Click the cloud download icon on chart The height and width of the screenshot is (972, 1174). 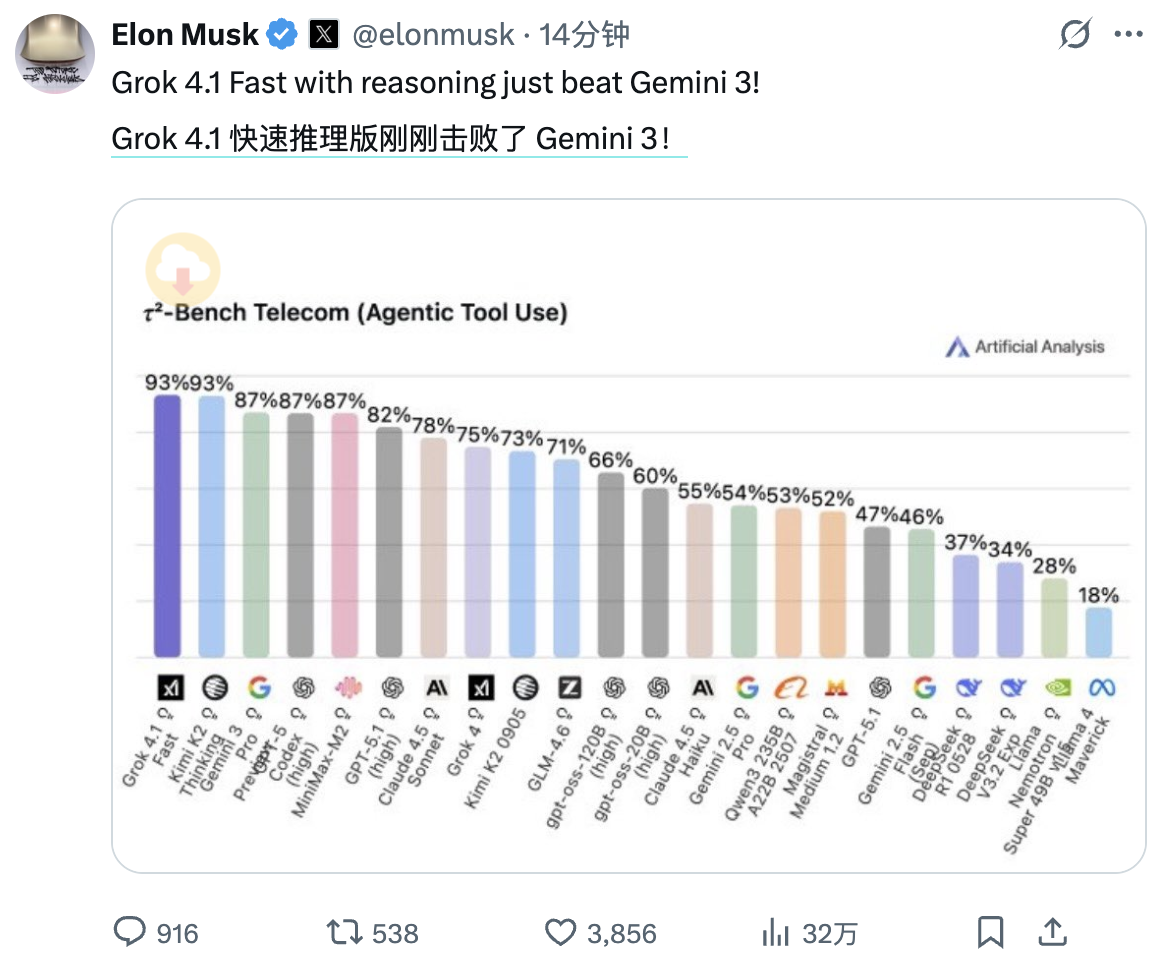point(183,268)
